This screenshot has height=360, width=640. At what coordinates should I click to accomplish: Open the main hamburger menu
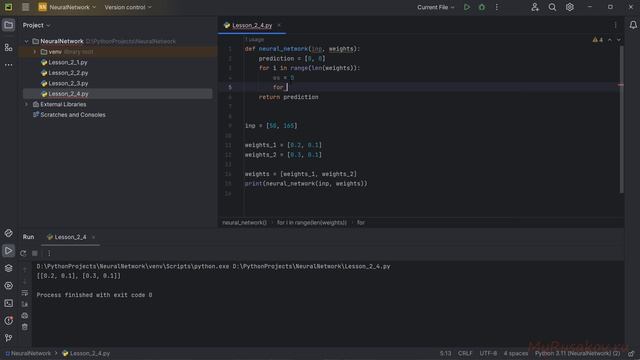pyautogui.click(x=25, y=7)
